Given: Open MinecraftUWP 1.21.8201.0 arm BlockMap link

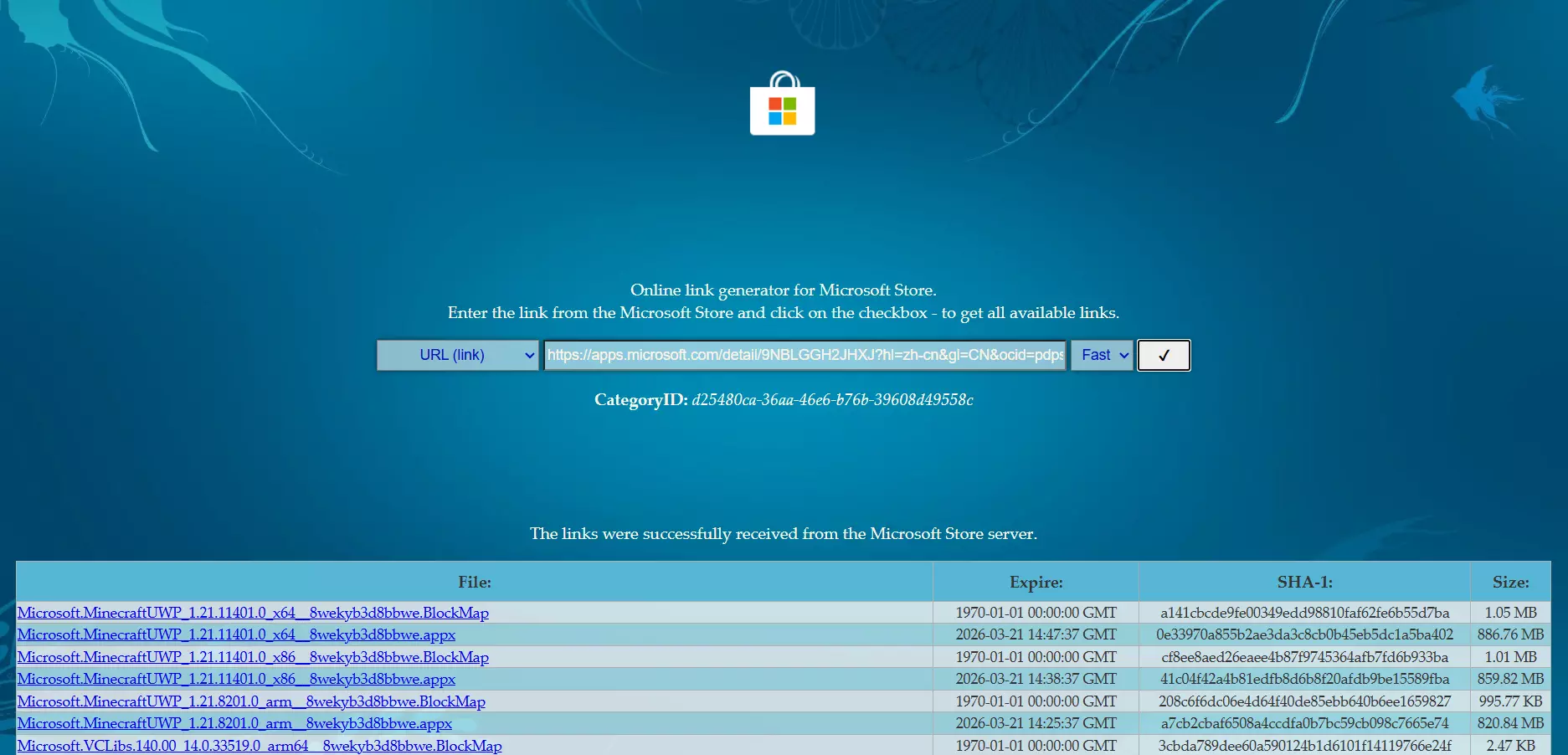Looking at the screenshot, I should [251, 701].
